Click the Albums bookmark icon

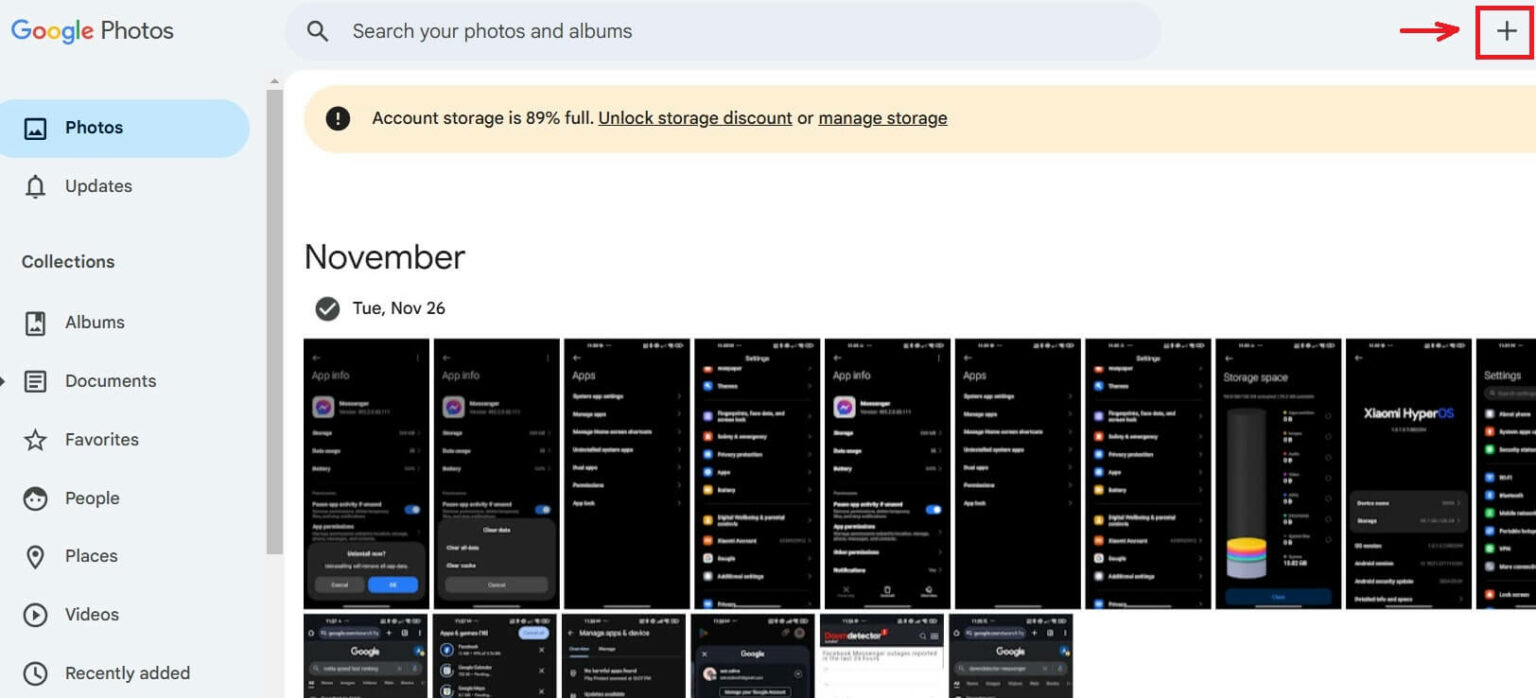click(35, 323)
